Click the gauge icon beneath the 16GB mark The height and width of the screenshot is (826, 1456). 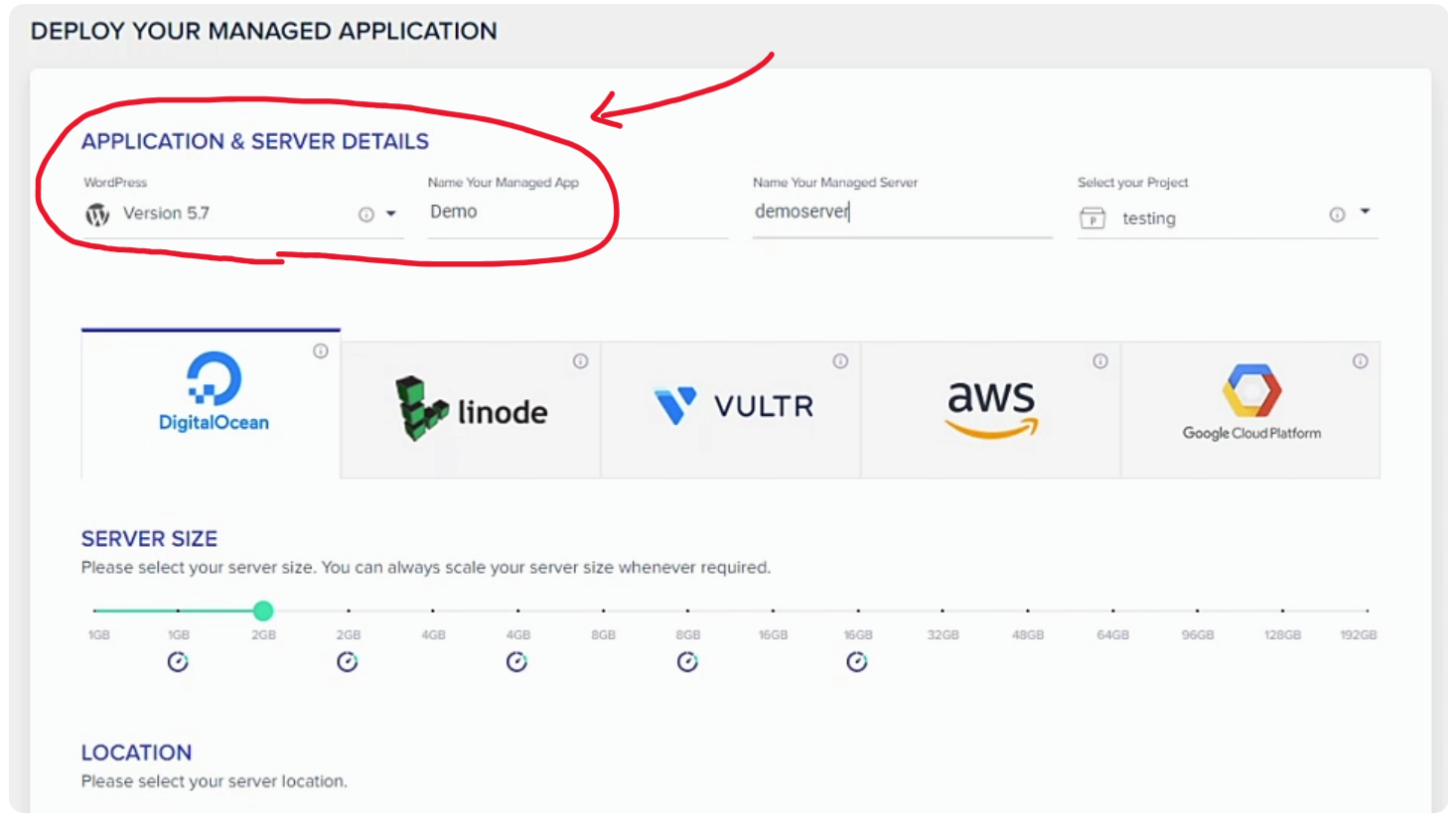click(x=857, y=662)
